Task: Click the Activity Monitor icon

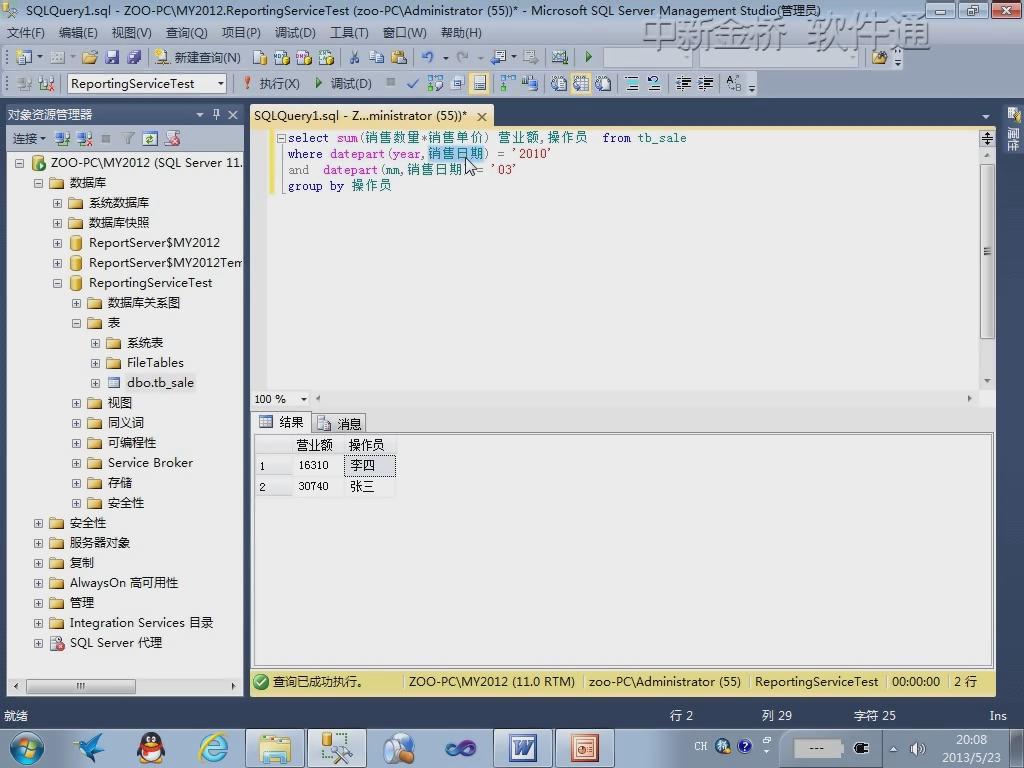Action: coord(560,57)
